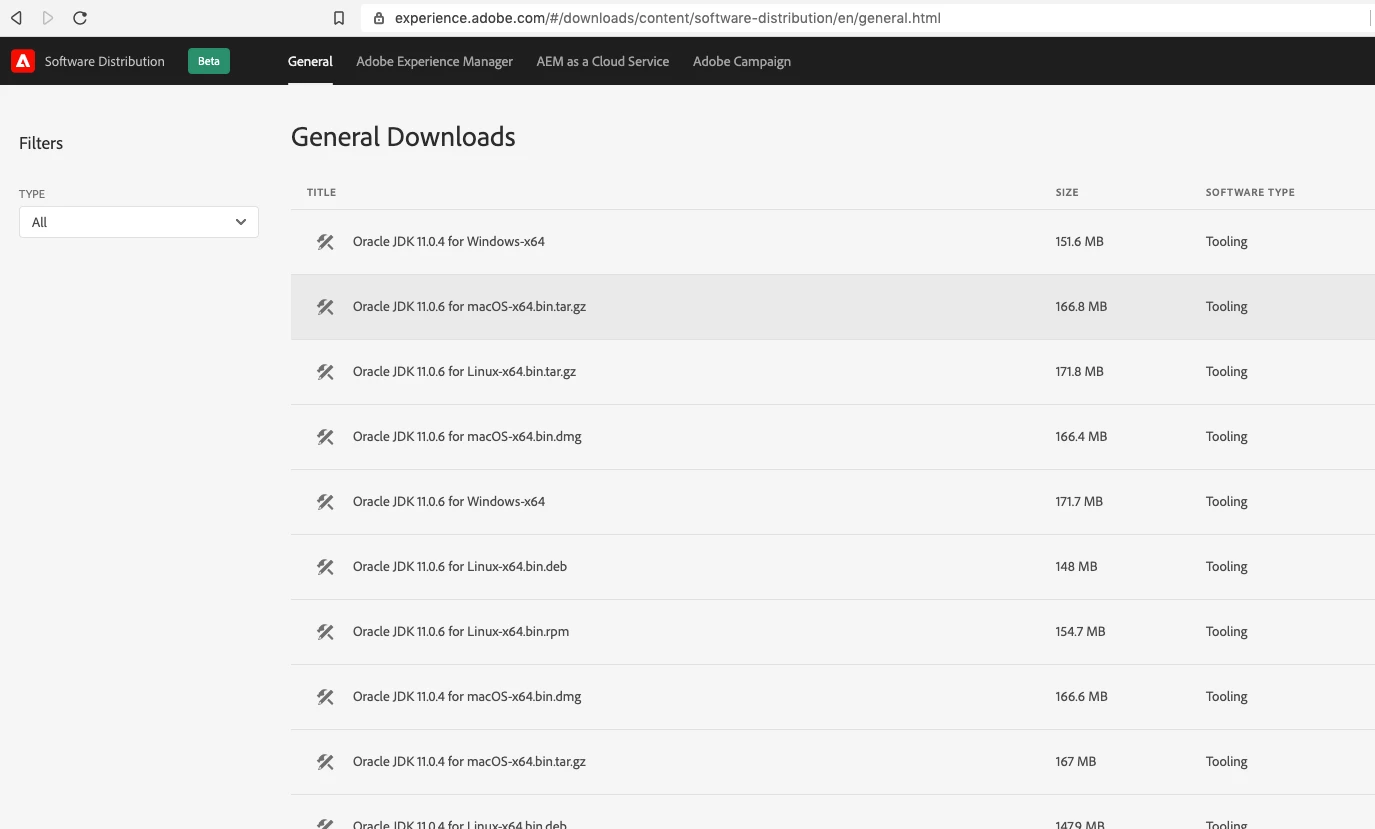Click the SOFTWARE TYPE column header
Image resolution: width=1375 pixels, height=829 pixels.
click(1250, 192)
